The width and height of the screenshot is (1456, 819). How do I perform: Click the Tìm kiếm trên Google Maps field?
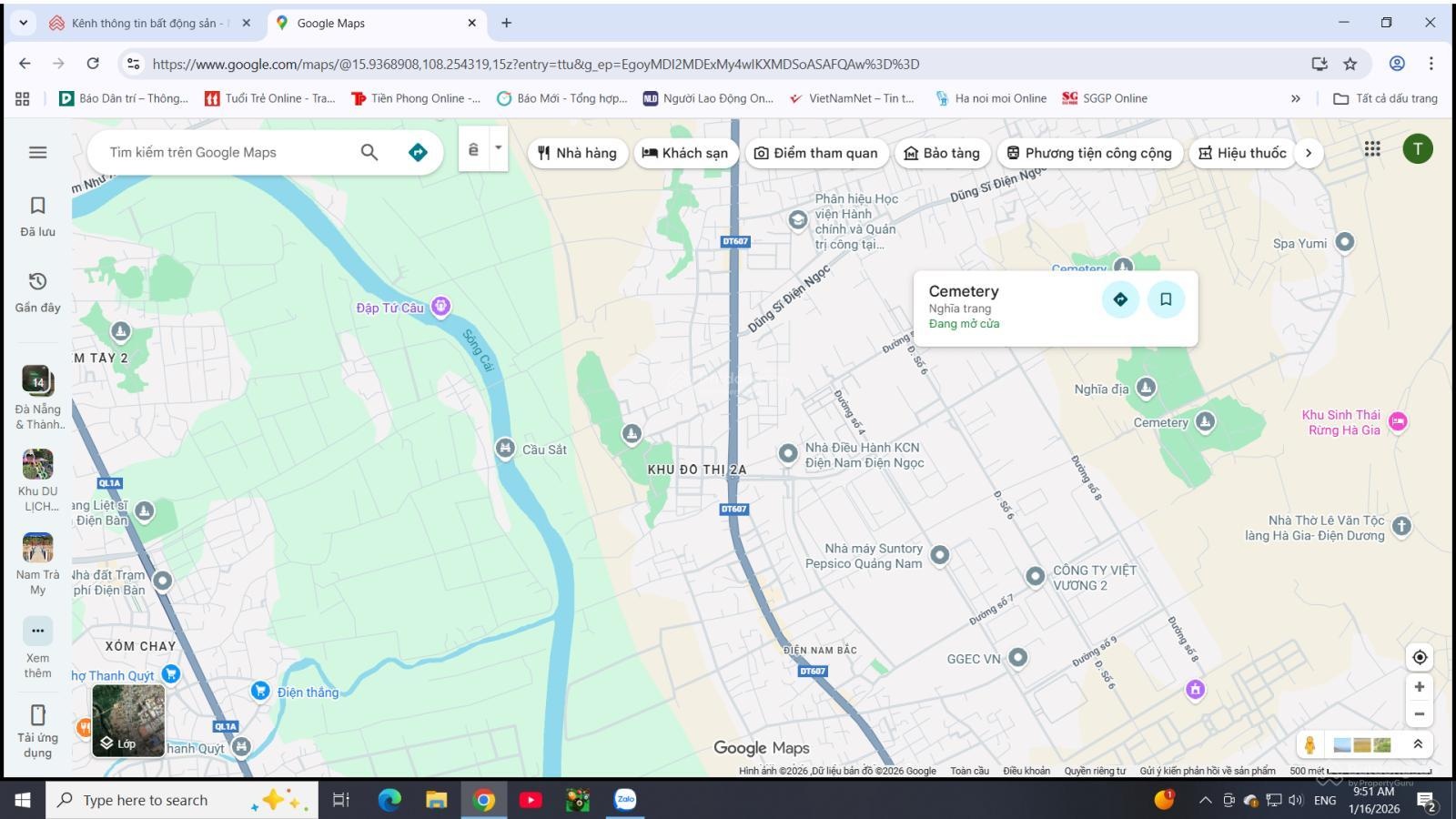[227, 152]
